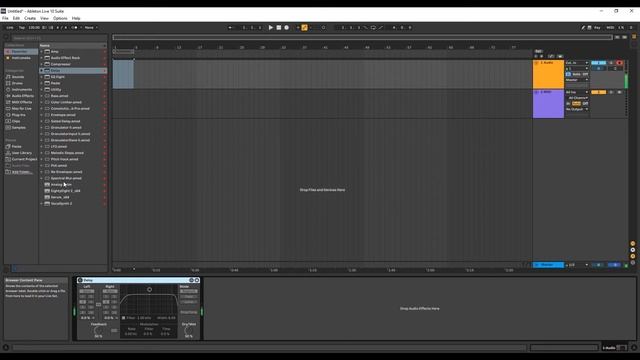Open the Ext. In input dropdown
This screenshot has height=360, width=640.
pos(577,63)
